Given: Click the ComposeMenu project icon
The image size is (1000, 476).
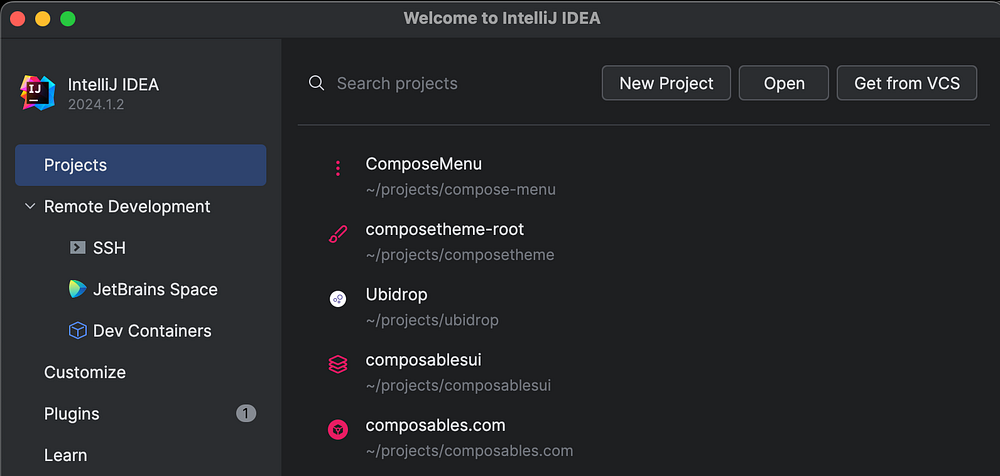Looking at the screenshot, I should pos(338,169).
